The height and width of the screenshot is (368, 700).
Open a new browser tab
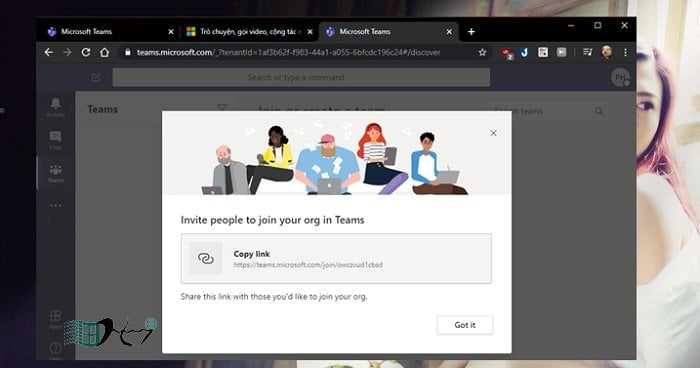pos(471,32)
